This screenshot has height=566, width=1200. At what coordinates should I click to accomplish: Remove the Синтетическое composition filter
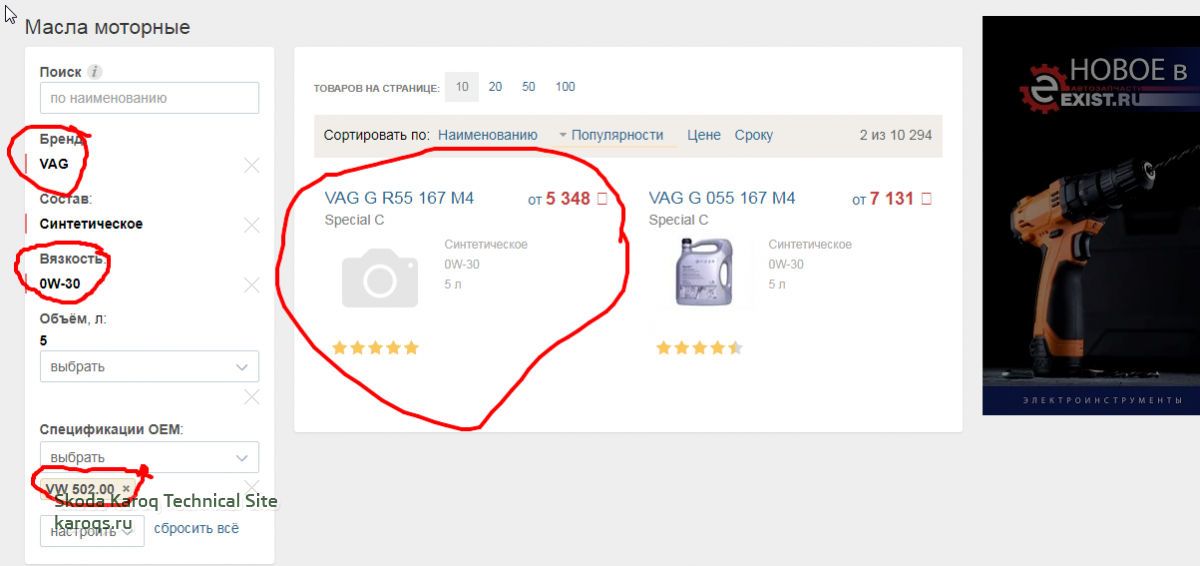(x=252, y=225)
